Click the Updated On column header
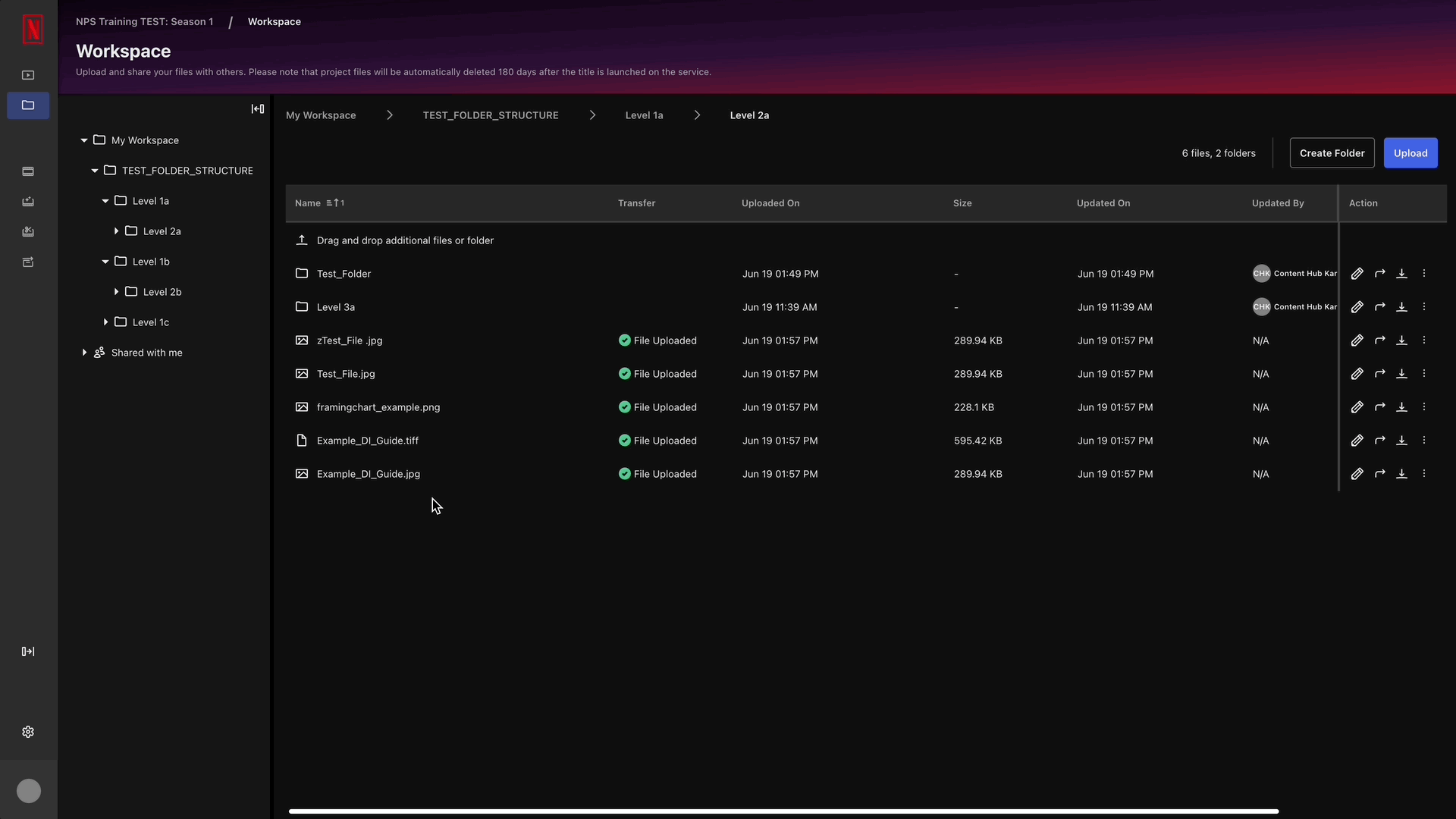Screen dimensions: 1456x819 tap(1103, 203)
